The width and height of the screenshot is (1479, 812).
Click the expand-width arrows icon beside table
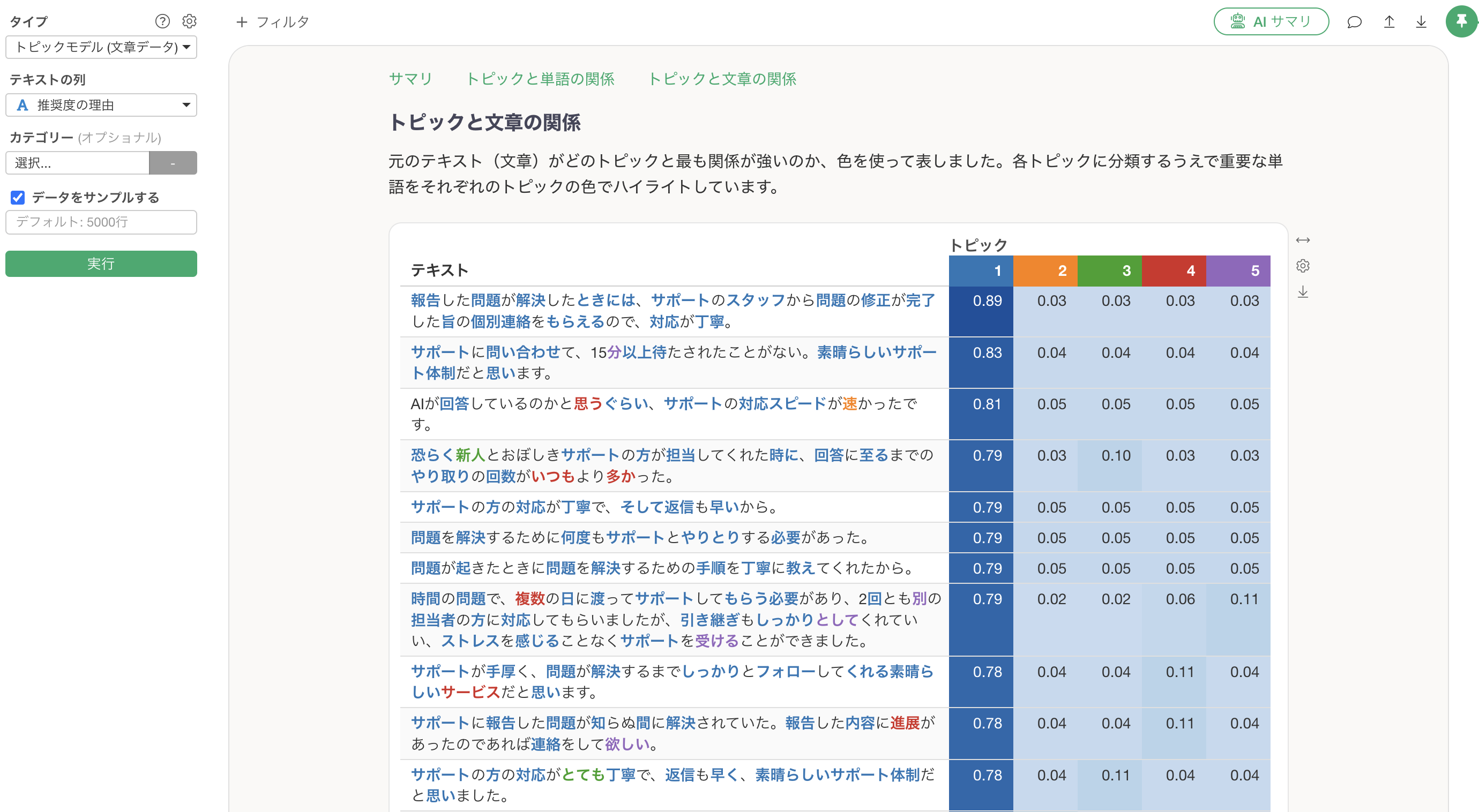pyautogui.click(x=1303, y=240)
